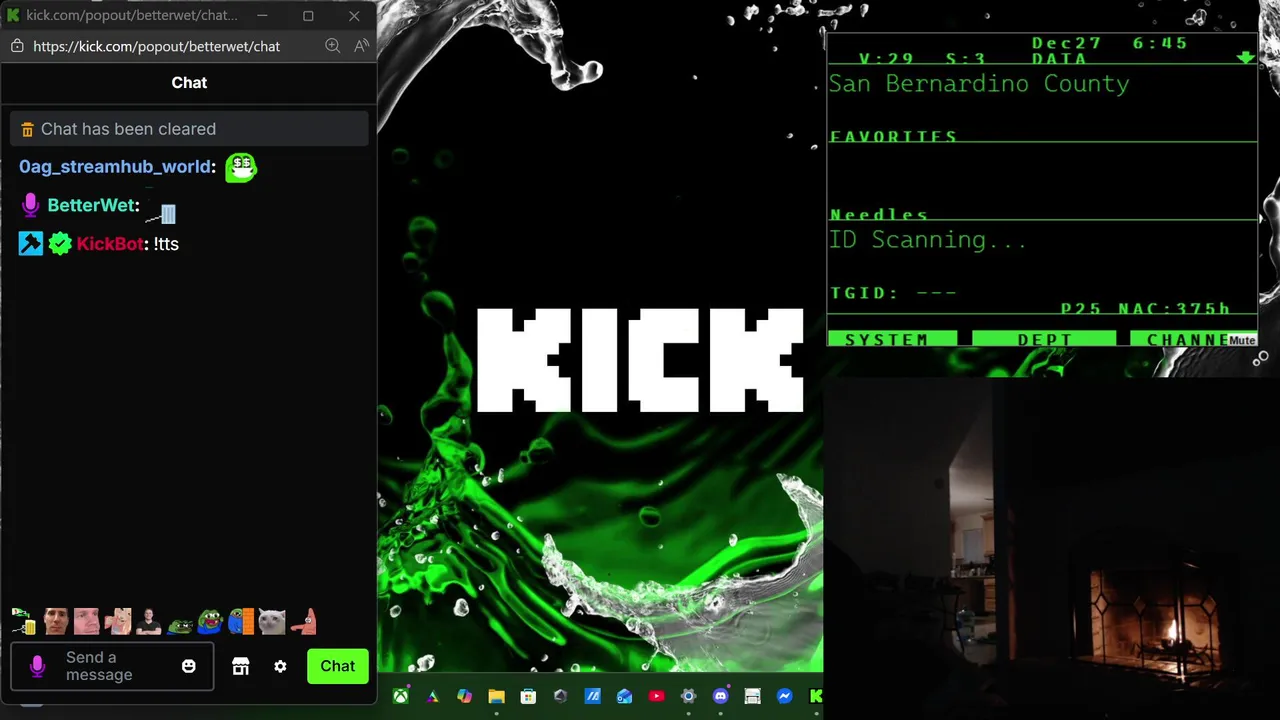Click the purple microphone icon in message box

pyautogui.click(x=38, y=666)
